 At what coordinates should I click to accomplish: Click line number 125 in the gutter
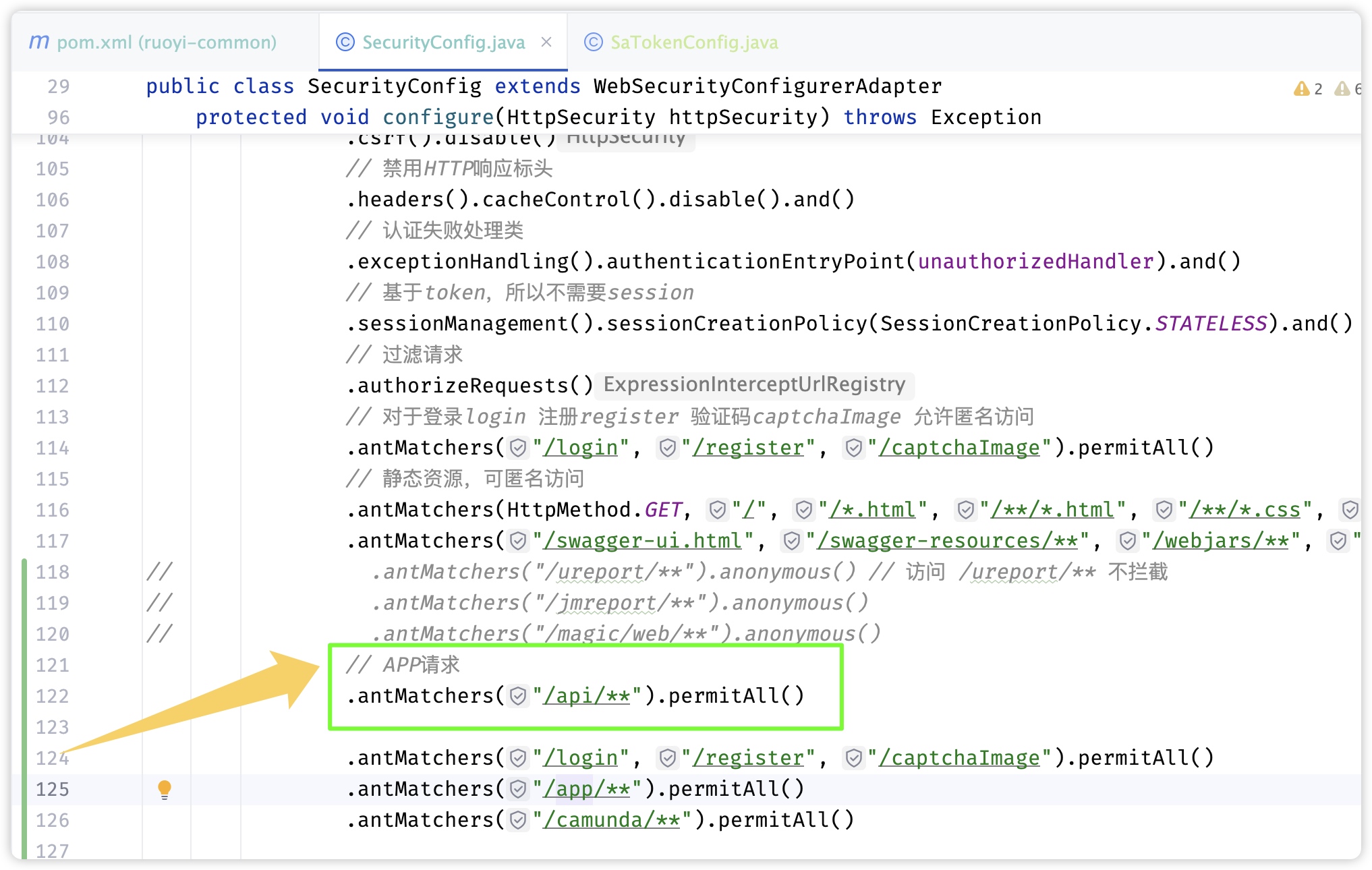[x=53, y=789]
